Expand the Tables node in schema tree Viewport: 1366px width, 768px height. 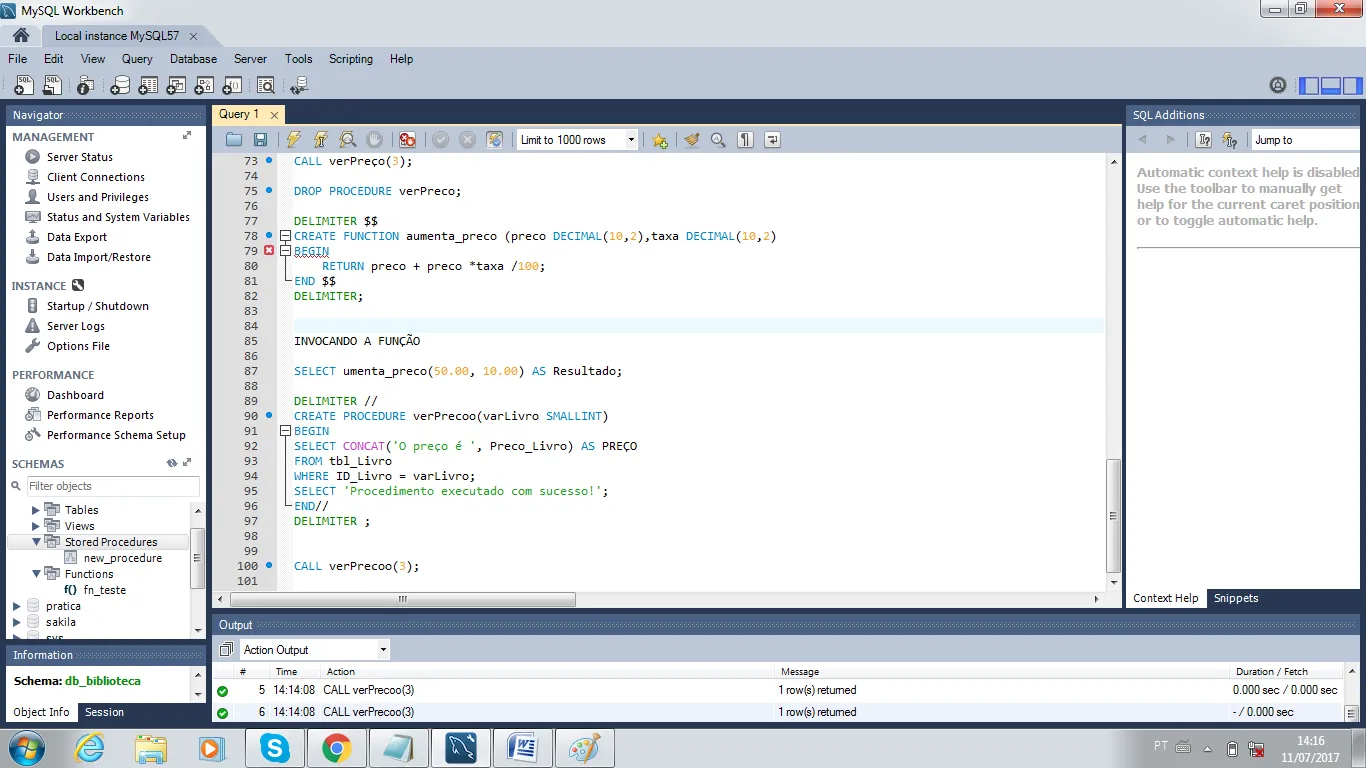click(x=36, y=510)
